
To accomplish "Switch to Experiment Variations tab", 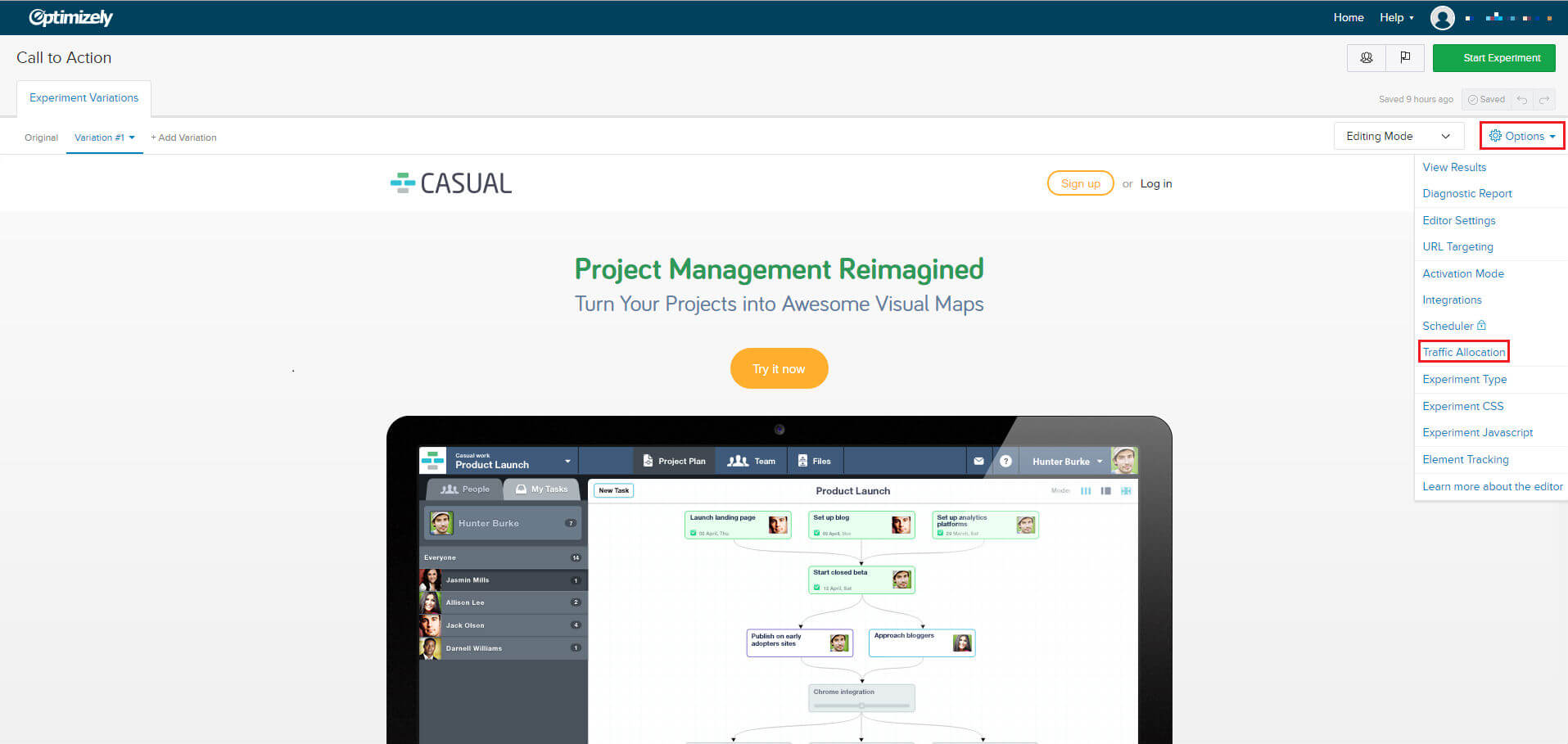I will tap(84, 97).
